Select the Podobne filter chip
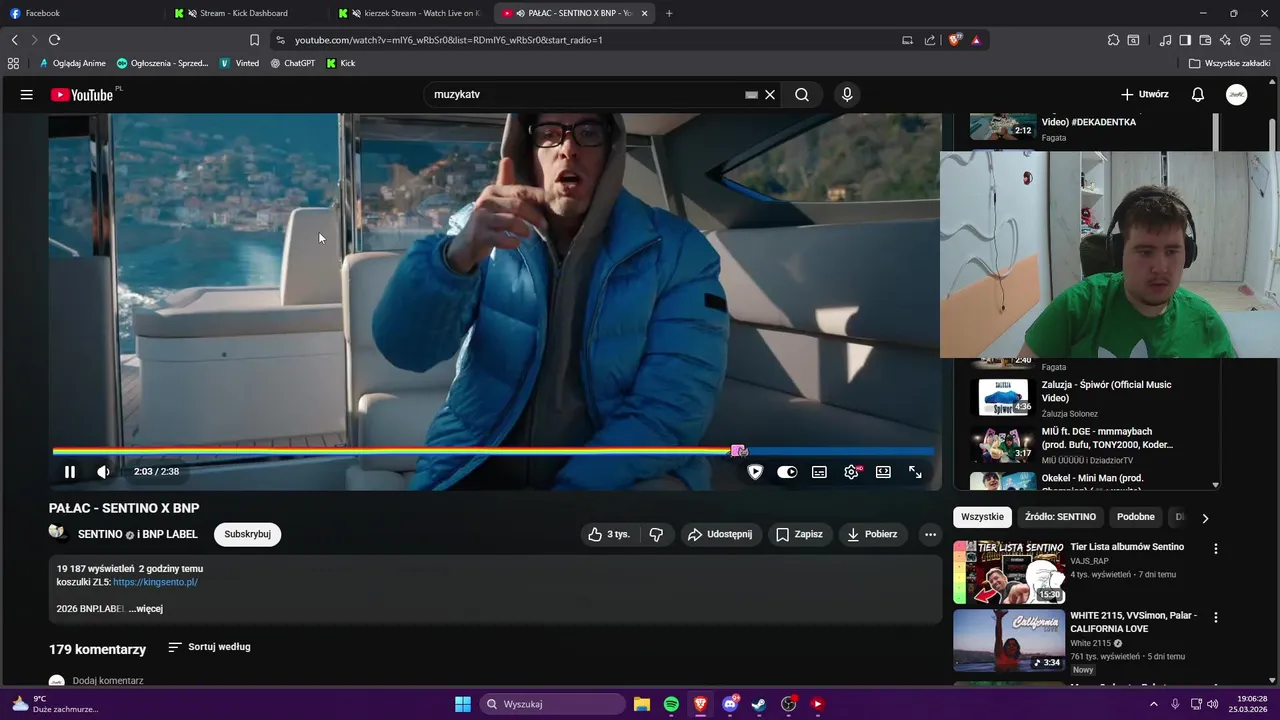Viewport: 1280px width, 720px height. pyautogui.click(x=1136, y=517)
